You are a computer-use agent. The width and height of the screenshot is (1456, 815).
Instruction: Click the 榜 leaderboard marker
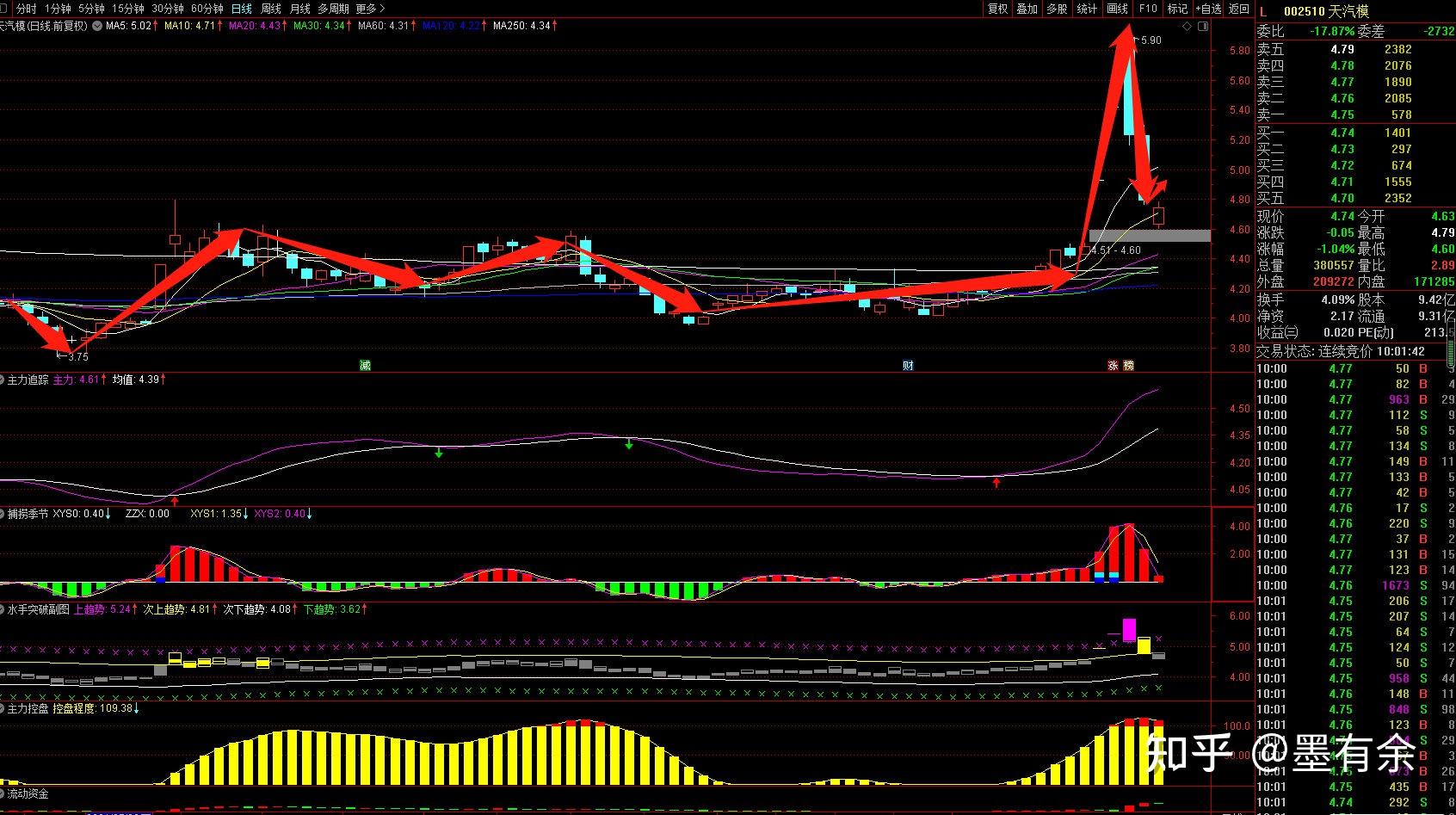(1128, 366)
